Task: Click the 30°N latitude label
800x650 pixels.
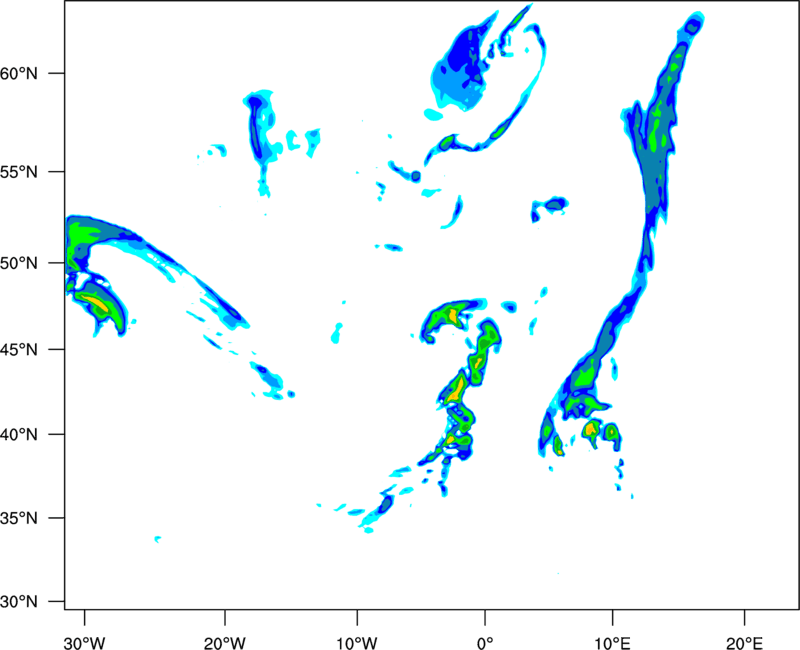Action: 19,602
